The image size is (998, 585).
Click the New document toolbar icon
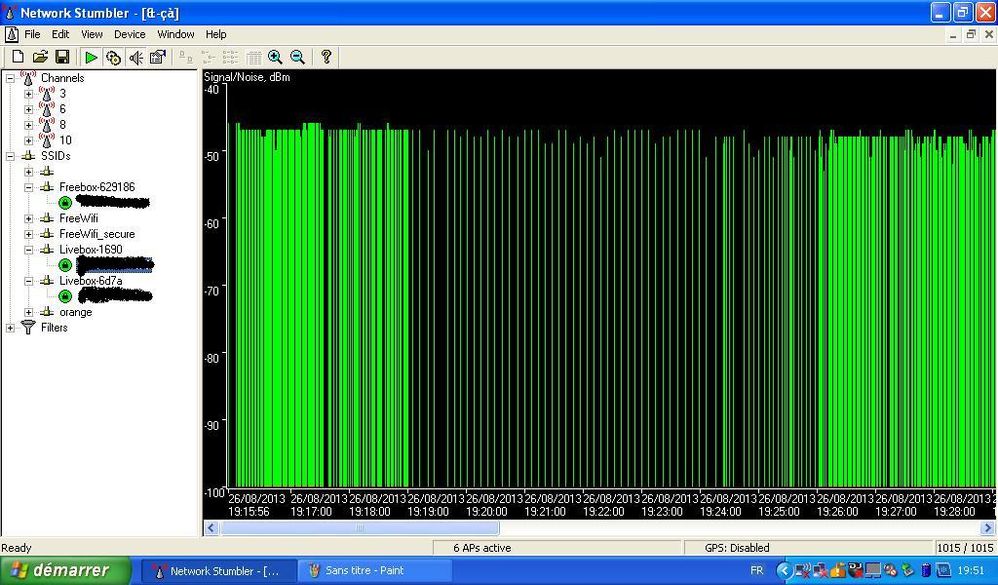(x=17, y=57)
